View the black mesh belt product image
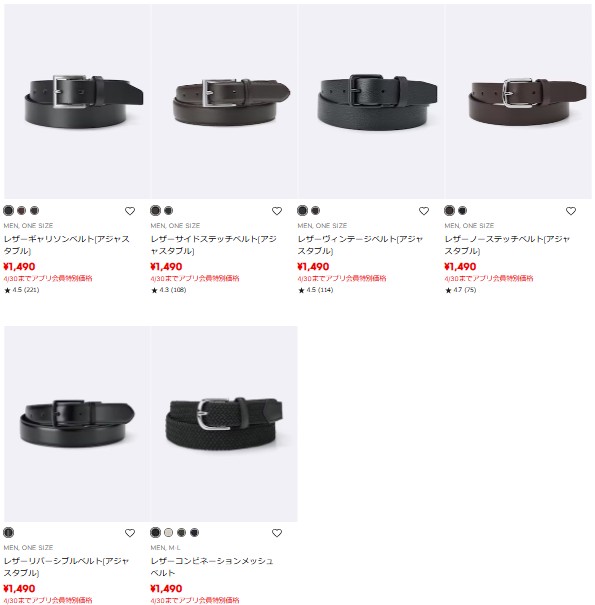This screenshot has height=605, width=595. (x=224, y=424)
